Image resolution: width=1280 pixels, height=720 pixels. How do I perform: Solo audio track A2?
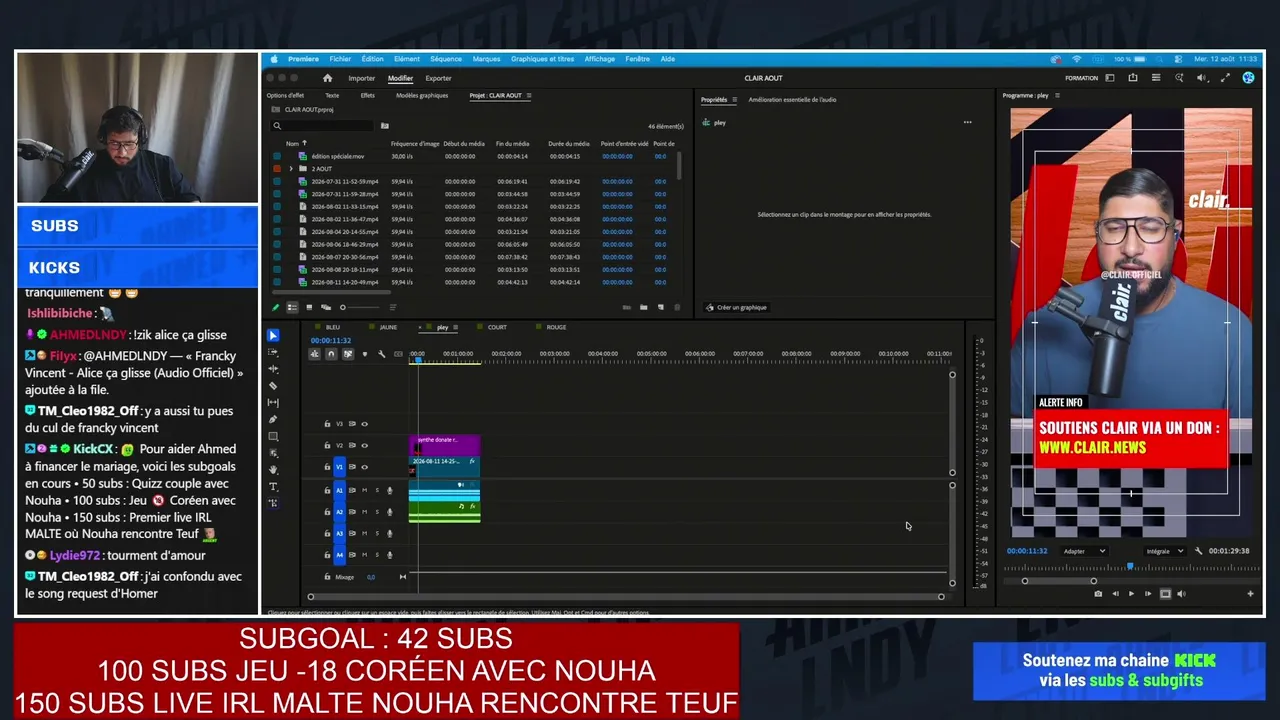377,512
